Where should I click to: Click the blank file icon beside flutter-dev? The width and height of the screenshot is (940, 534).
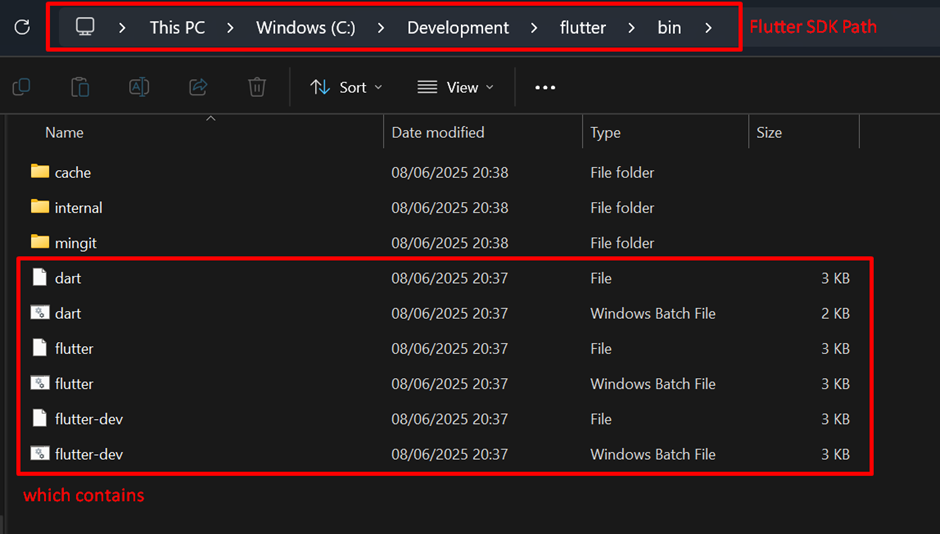(x=40, y=418)
